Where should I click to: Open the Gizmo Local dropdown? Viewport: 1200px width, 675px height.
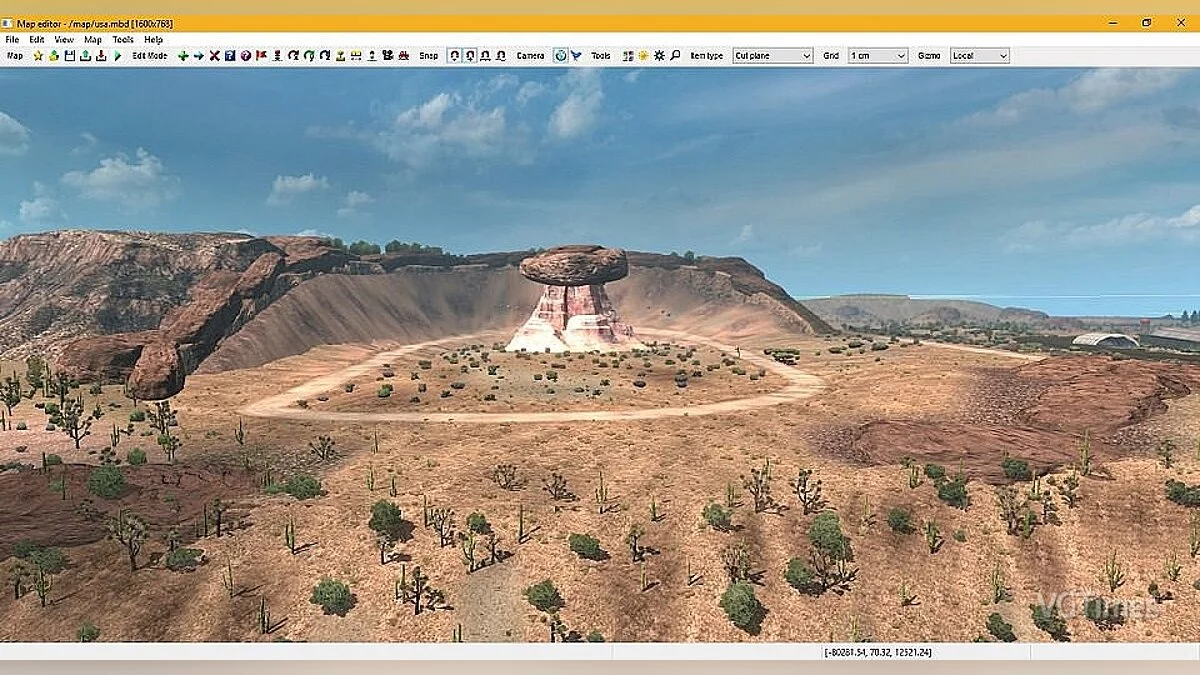[978, 56]
